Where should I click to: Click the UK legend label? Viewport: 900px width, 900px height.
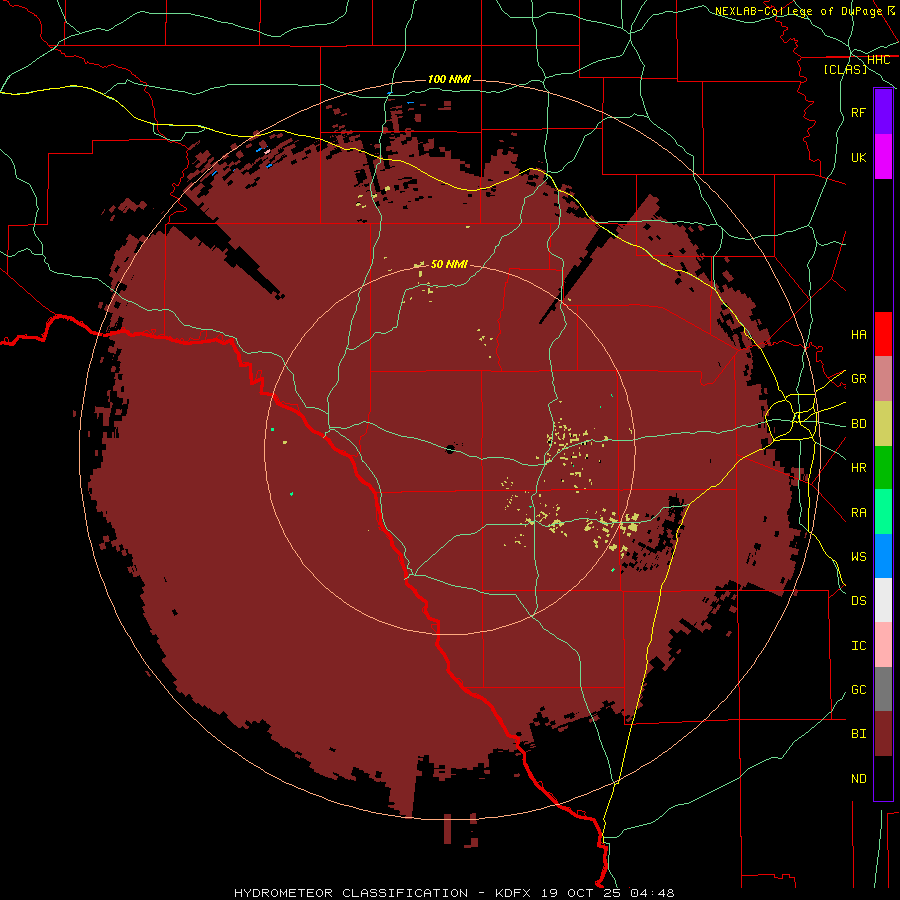858,157
